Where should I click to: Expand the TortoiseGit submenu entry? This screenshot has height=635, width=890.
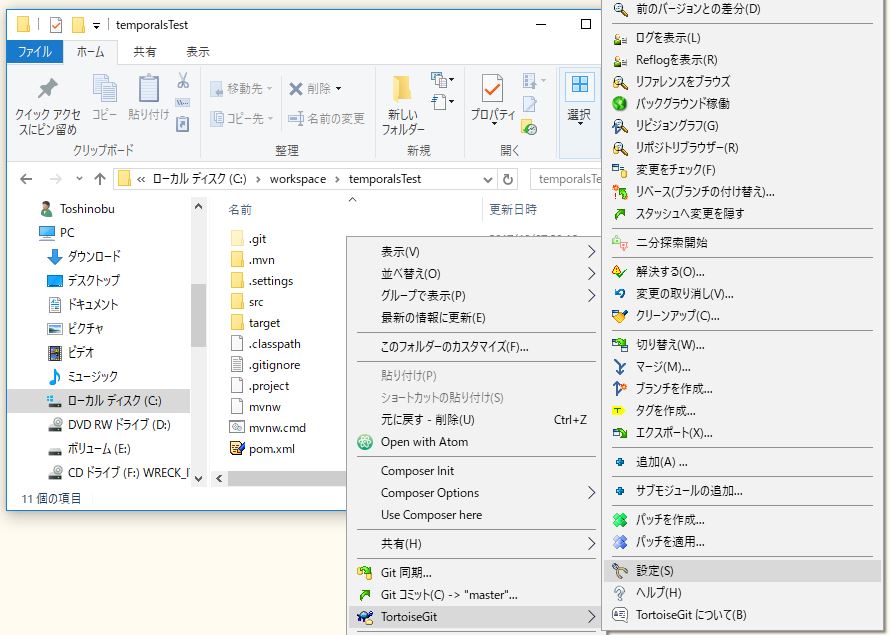tap(476, 617)
